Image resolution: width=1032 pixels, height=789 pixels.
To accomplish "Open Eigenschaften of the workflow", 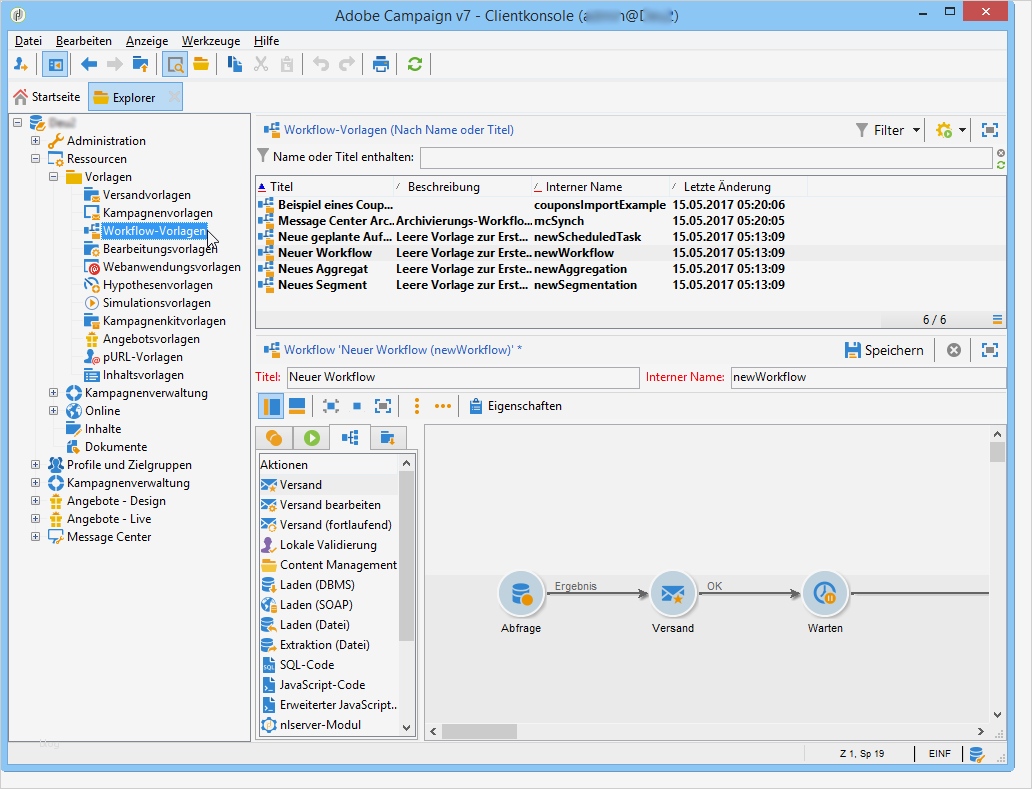I will [515, 406].
